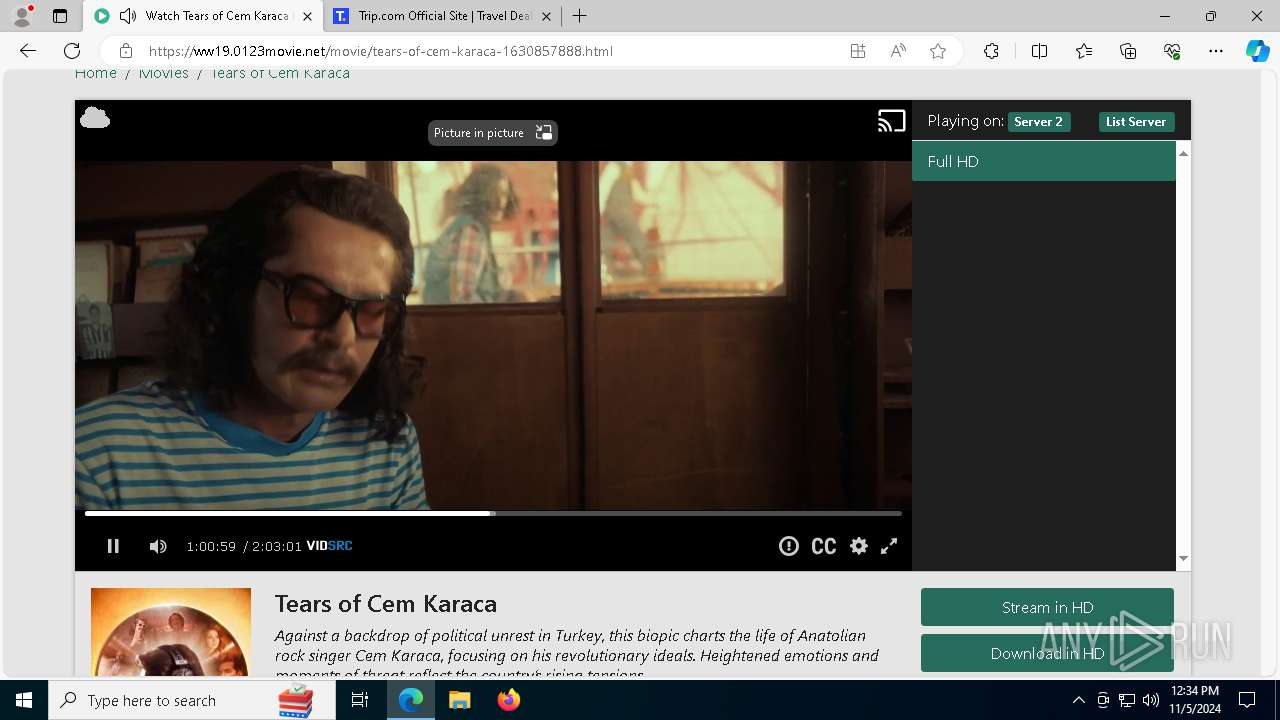Toggle Split screen view
This screenshot has height=720, width=1280.
pyautogui.click(x=1039, y=51)
